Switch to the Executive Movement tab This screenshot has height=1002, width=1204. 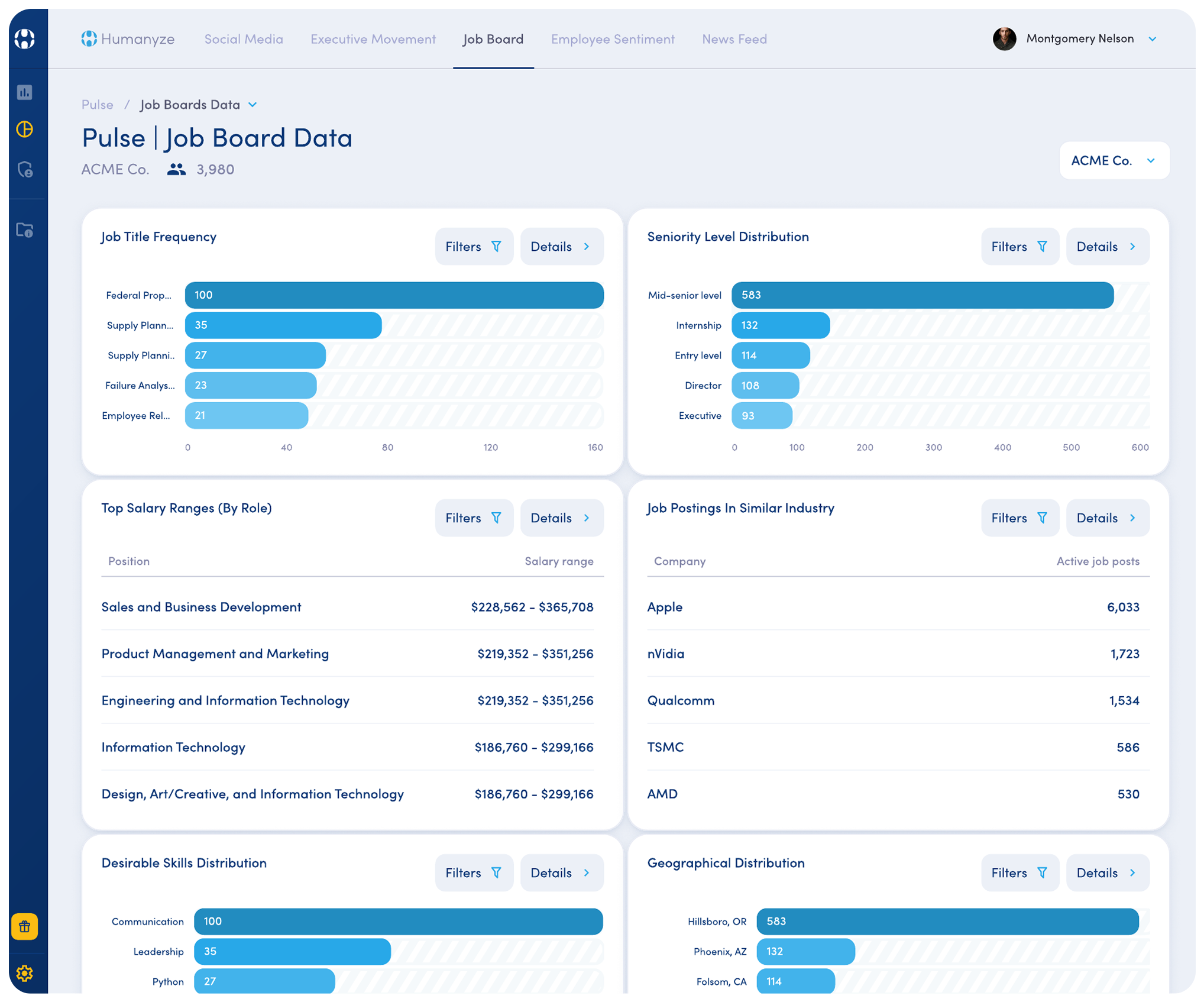(x=373, y=39)
